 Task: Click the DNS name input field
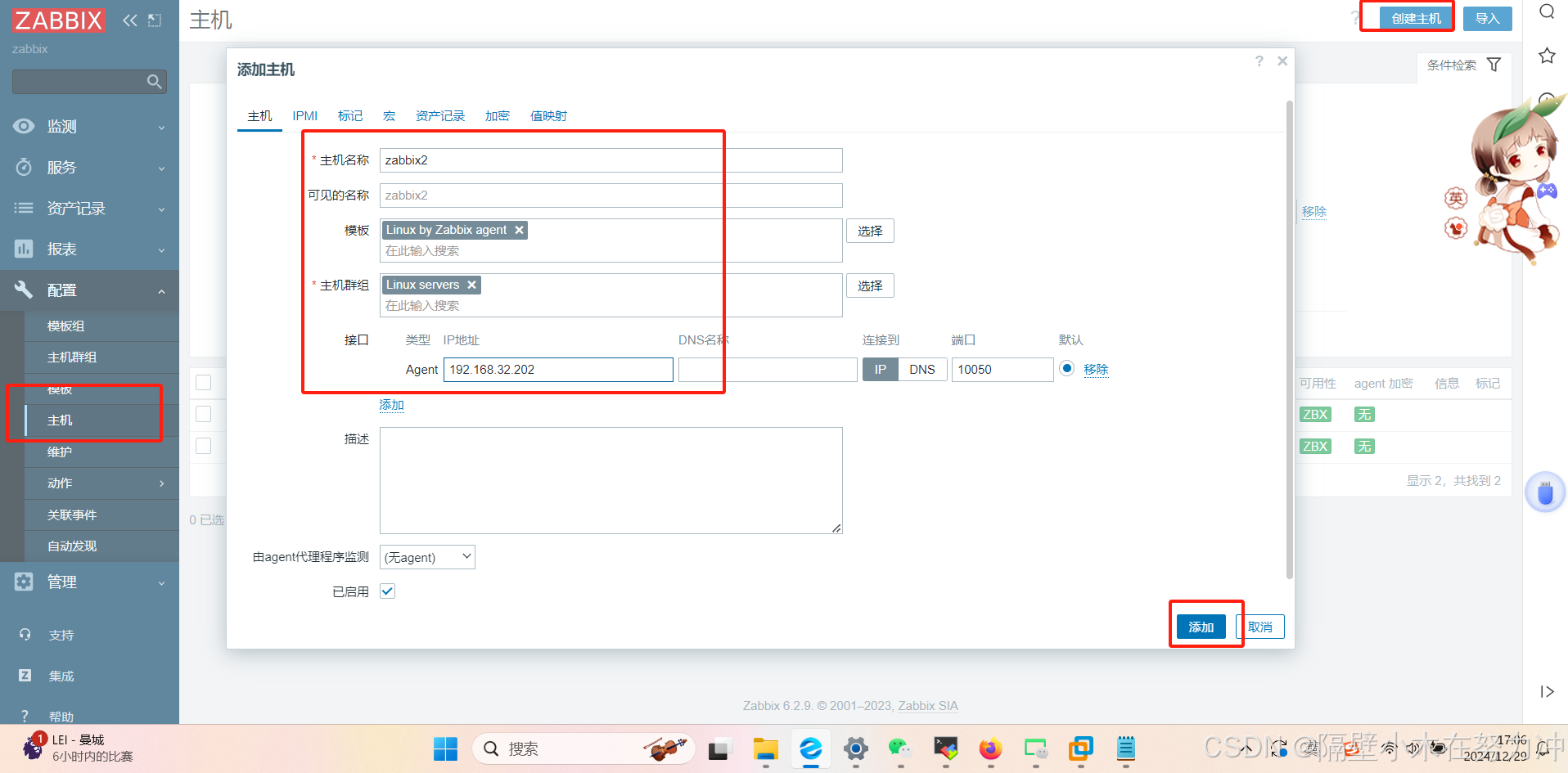(768, 370)
